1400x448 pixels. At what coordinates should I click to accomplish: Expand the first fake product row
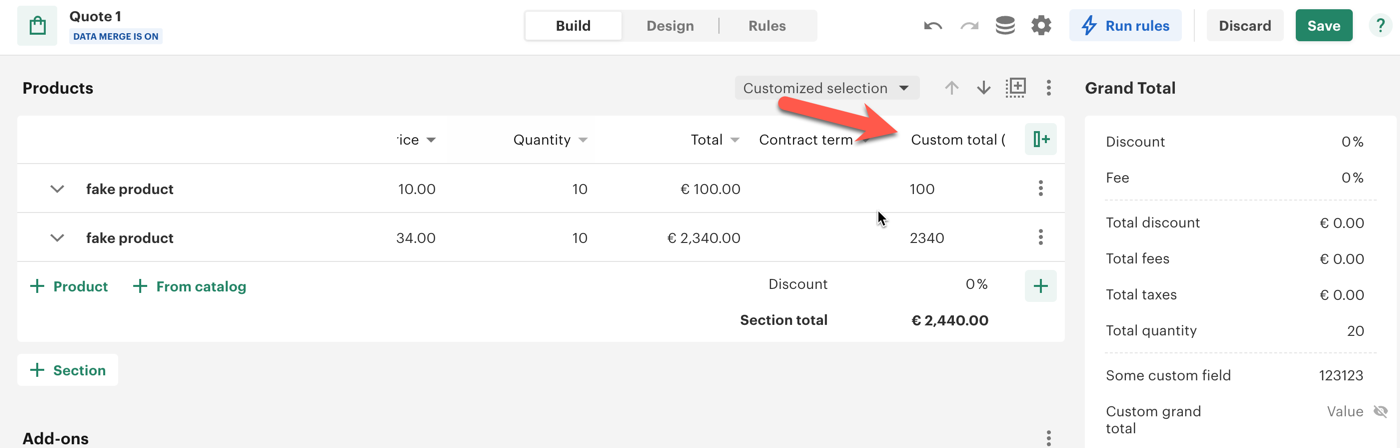pyautogui.click(x=57, y=189)
